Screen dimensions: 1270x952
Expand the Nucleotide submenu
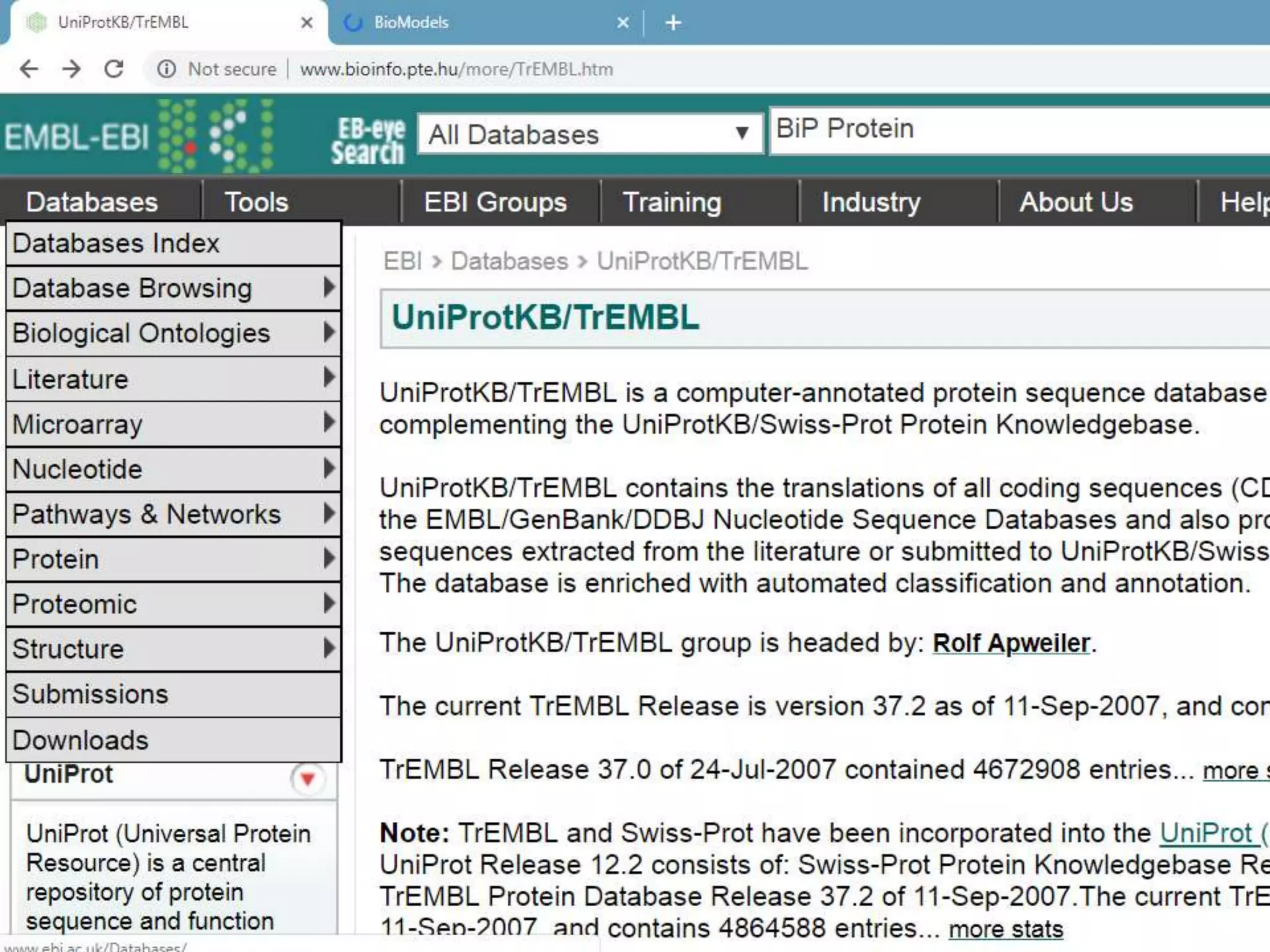coord(174,469)
